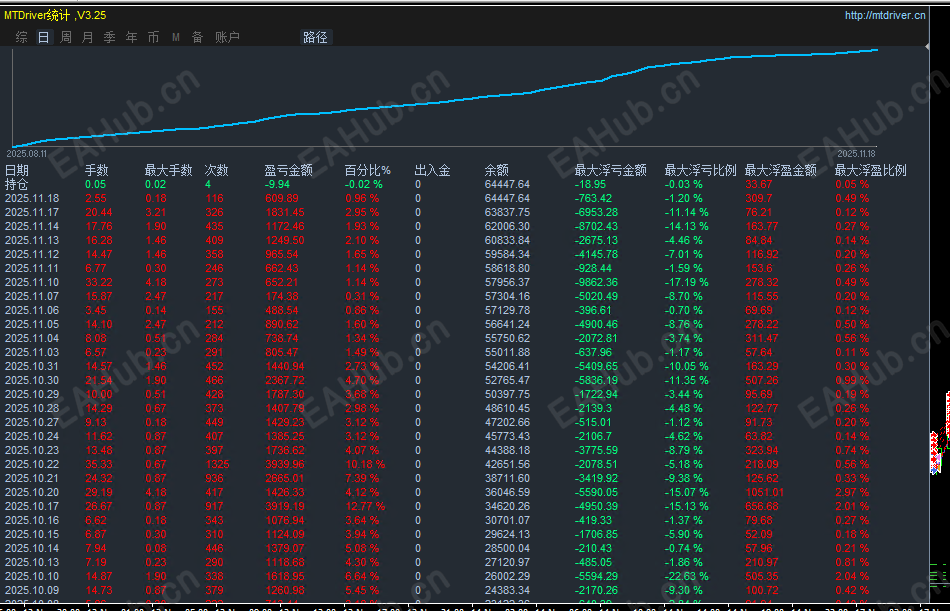Screen dimensions: 950x611
Task: Click the 路径 path button
Action: pyautogui.click(x=316, y=38)
